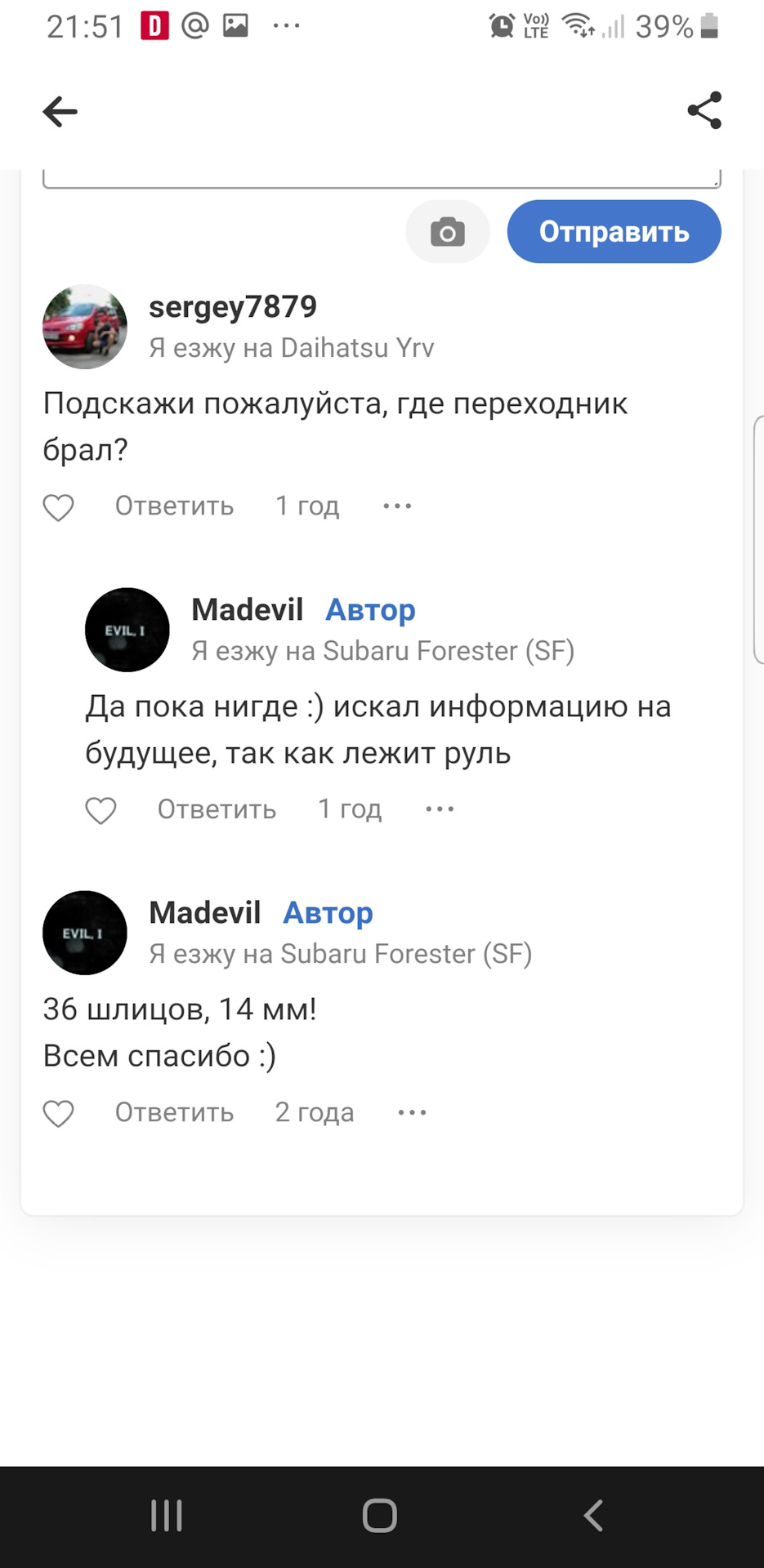Image resolution: width=764 pixels, height=1568 pixels.
Task: Tap Ответить under the '36 шлицов' comment
Action: 174,1112
